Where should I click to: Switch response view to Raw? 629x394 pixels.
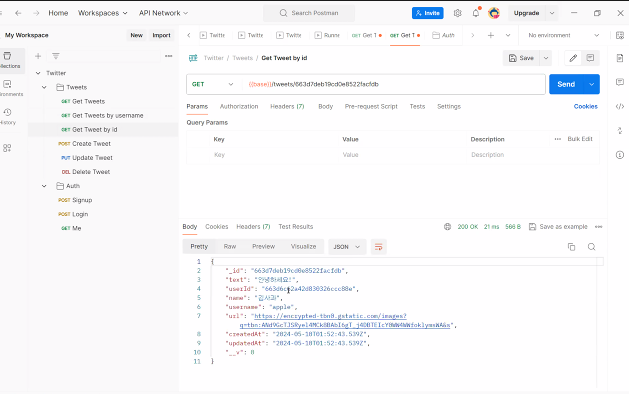click(230, 246)
